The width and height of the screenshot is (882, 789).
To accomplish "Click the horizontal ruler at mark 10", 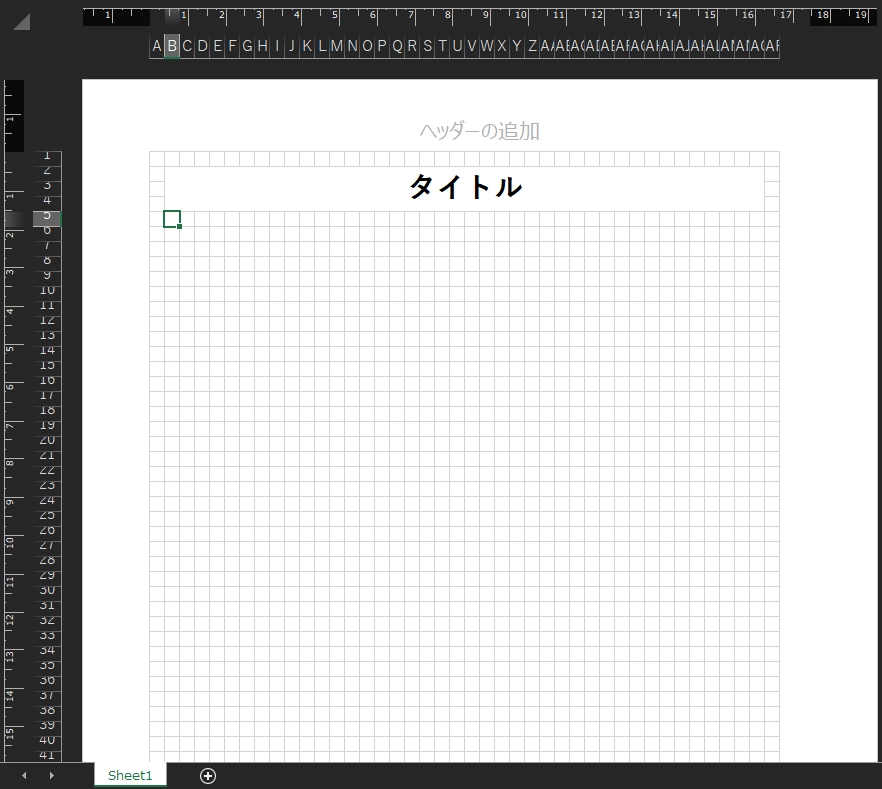I will pos(521,16).
